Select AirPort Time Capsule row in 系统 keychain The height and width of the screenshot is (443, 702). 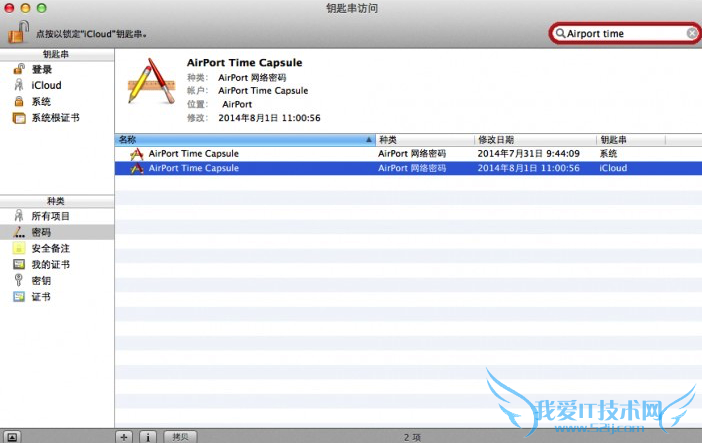click(408, 154)
